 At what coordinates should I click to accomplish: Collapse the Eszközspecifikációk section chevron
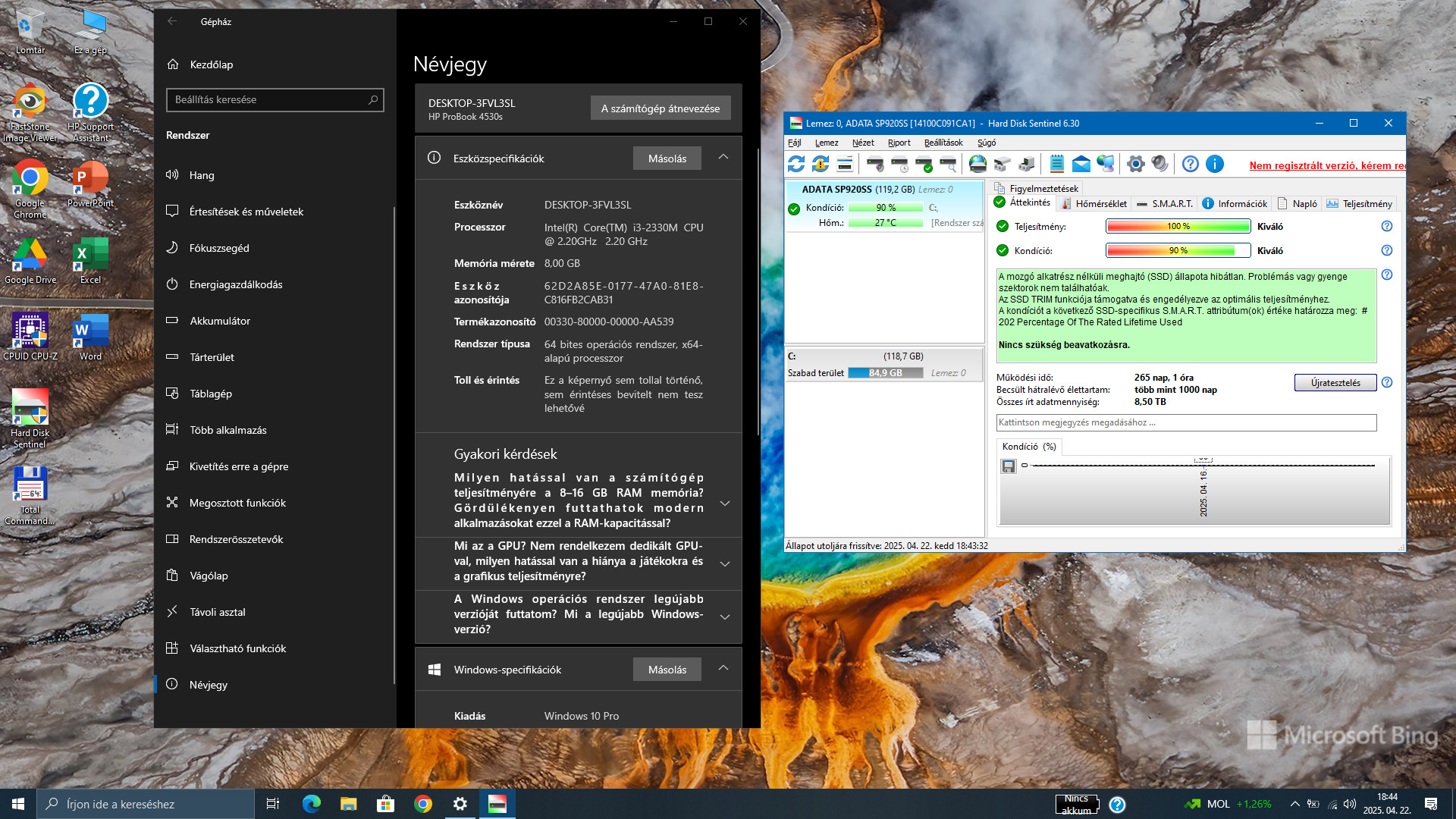pyautogui.click(x=723, y=158)
